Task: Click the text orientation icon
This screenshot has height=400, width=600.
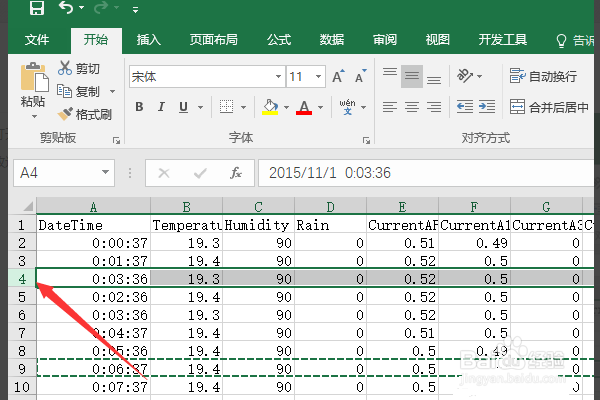Action: click(465, 76)
